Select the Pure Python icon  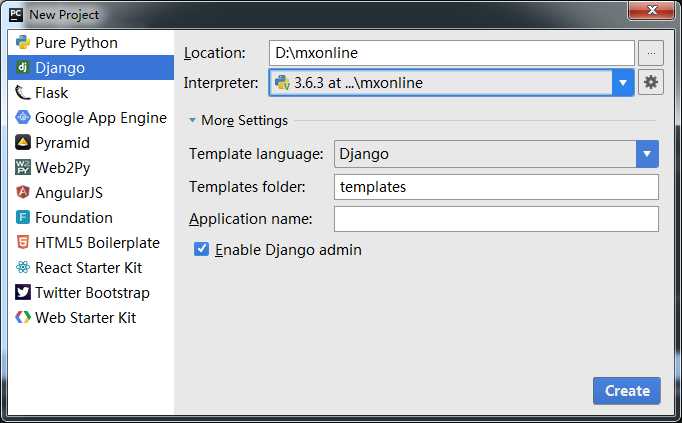point(23,42)
